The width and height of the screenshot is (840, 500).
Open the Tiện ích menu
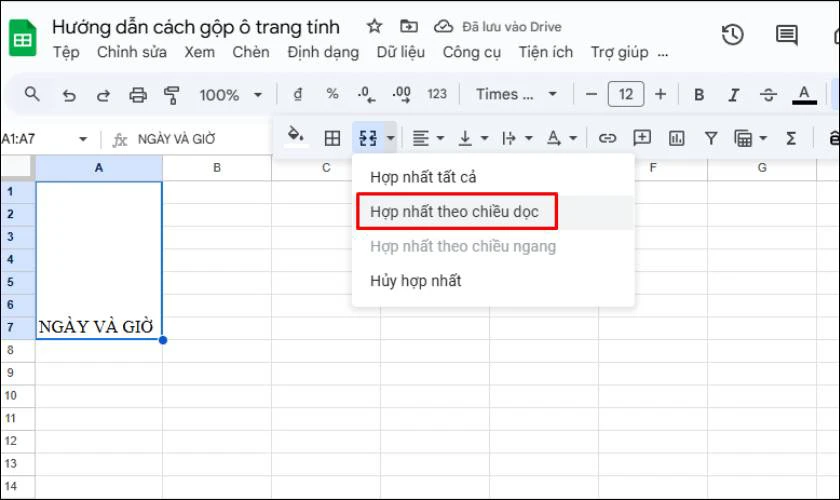pos(545,52)
